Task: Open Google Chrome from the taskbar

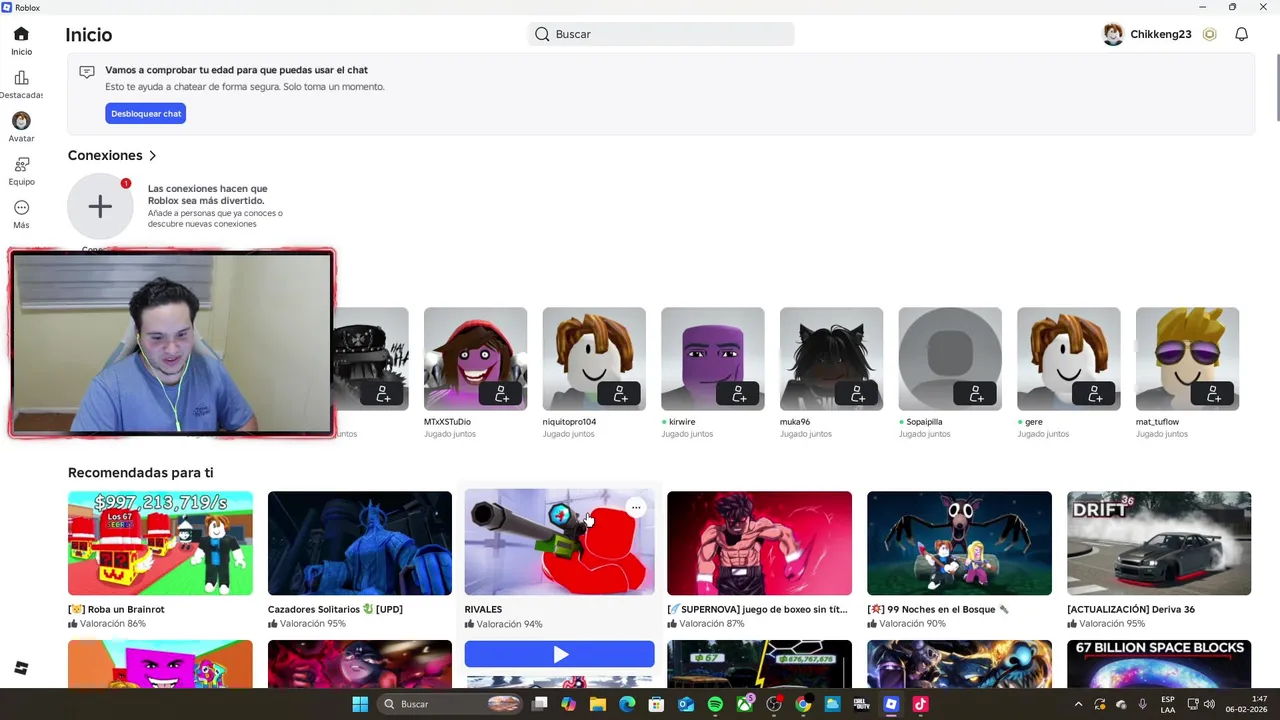Action: coord(803,704)
